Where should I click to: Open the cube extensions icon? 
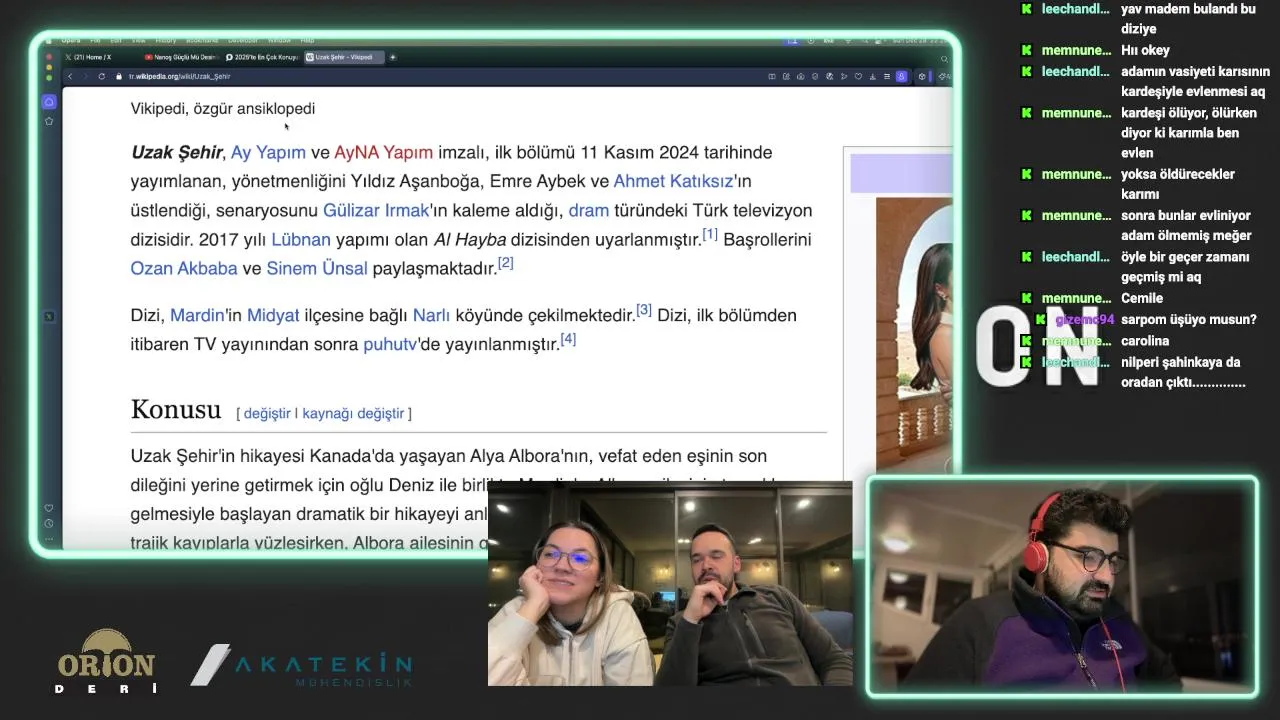coord(922,77)
